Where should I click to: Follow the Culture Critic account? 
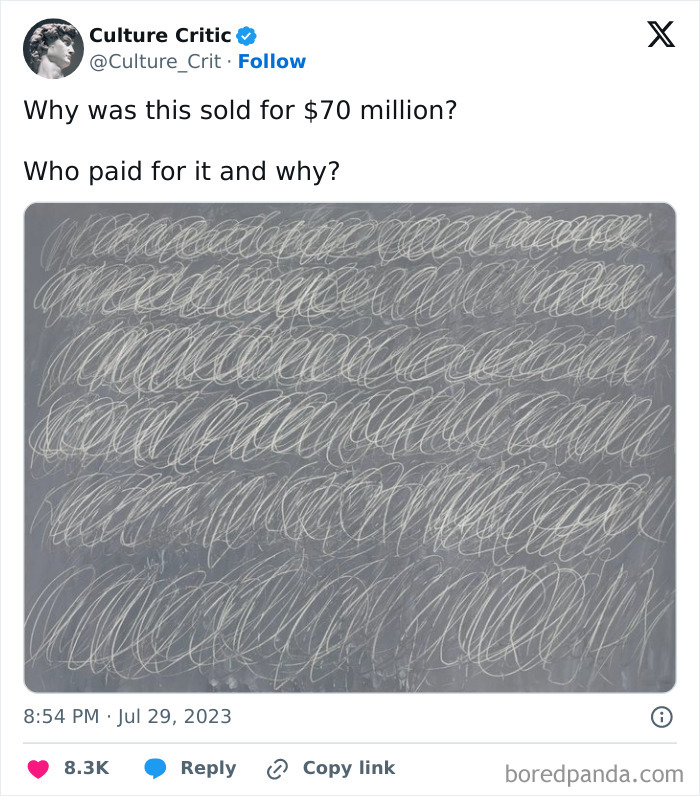point(272,61)
